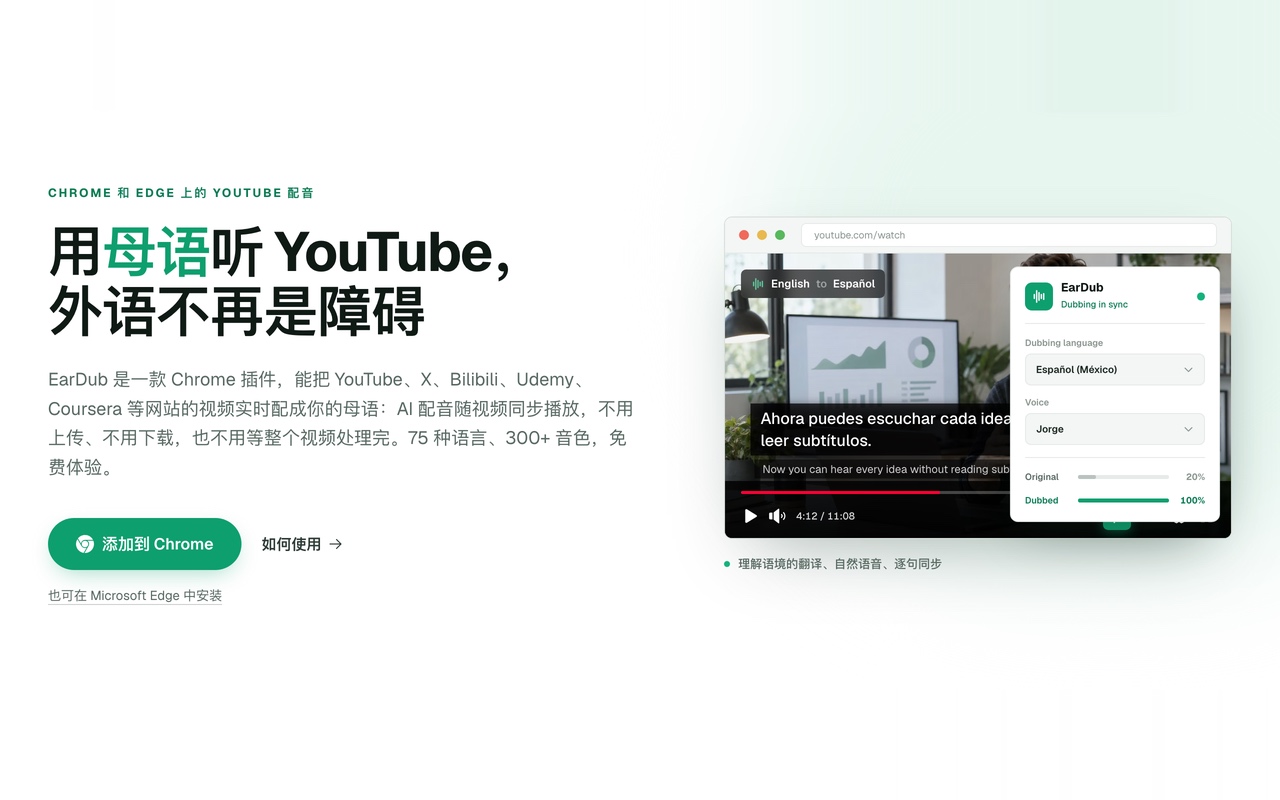Click the description paragraph starting with EarDub 是一款

click(340, 423)
